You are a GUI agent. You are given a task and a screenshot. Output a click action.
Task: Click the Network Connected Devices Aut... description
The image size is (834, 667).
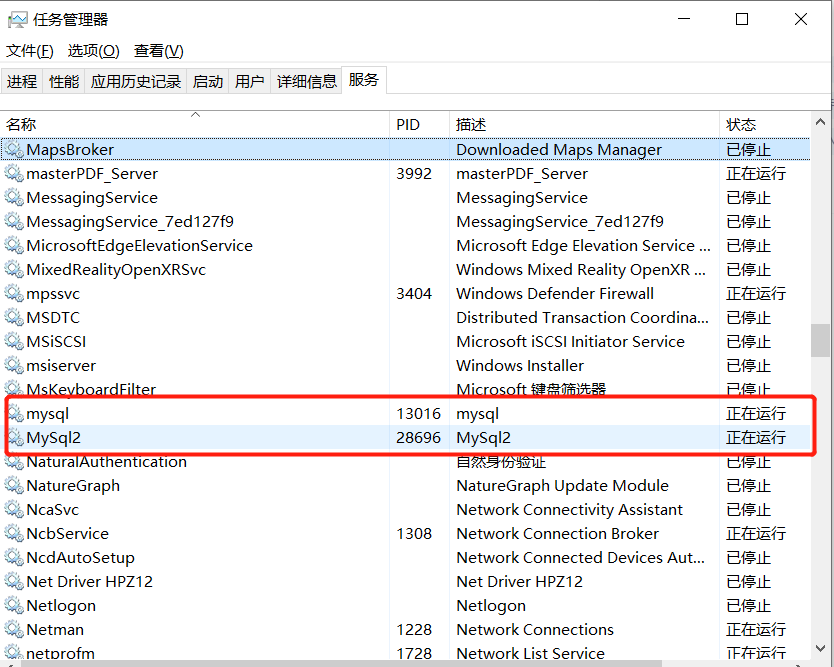[x=580, y=557]
